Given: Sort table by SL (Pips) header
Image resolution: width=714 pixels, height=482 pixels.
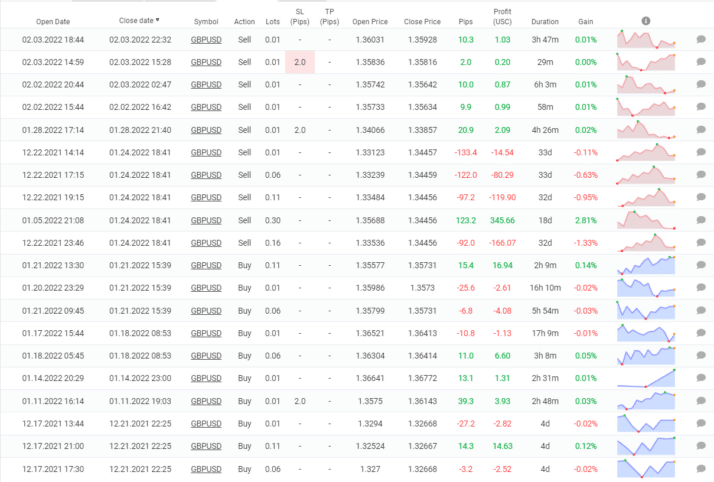Looking at the screenshot, I should (300, 16).
